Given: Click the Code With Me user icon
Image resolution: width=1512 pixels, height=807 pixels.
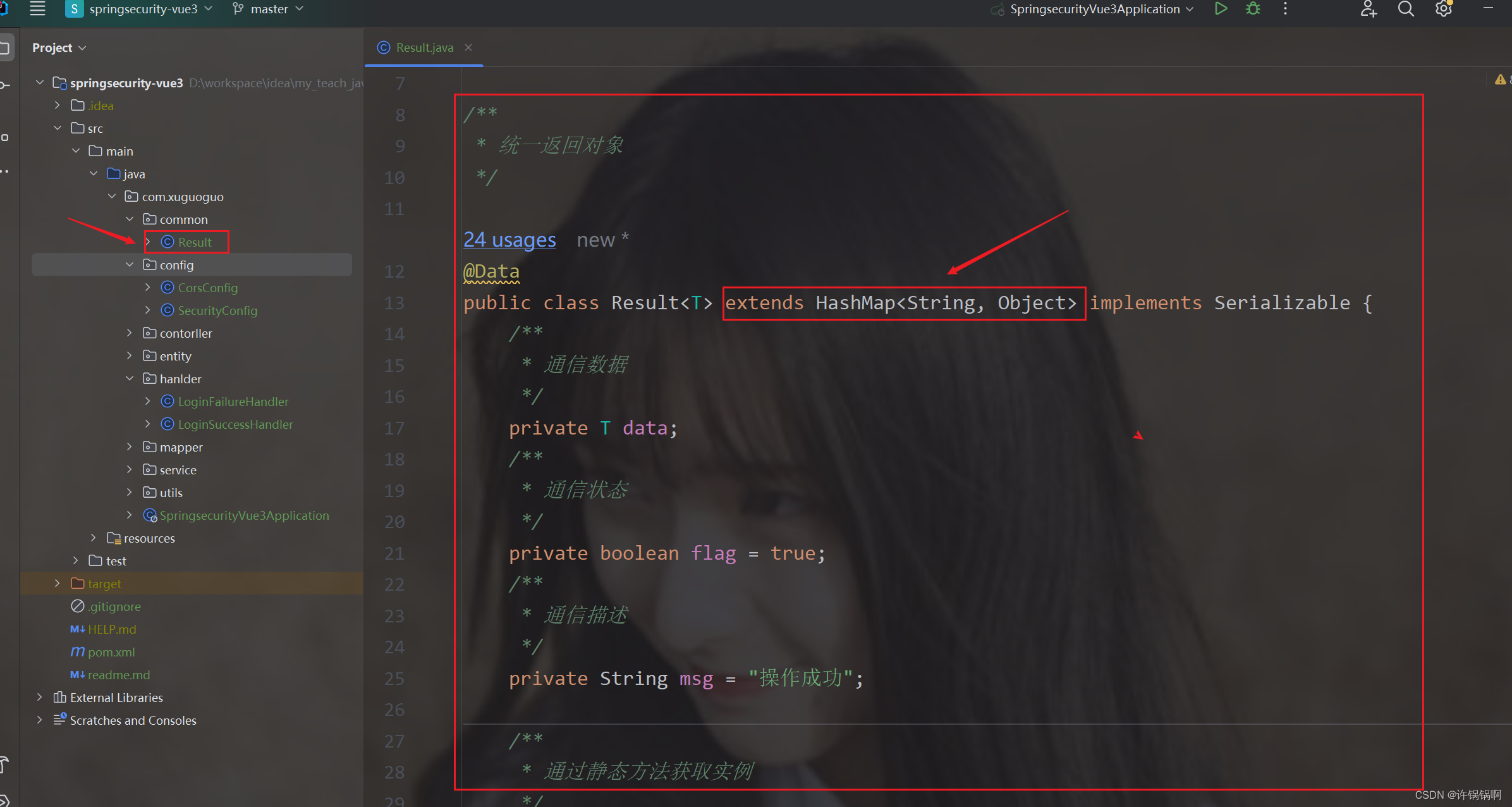Looking at the screenshot, I should coord(1368,9).
